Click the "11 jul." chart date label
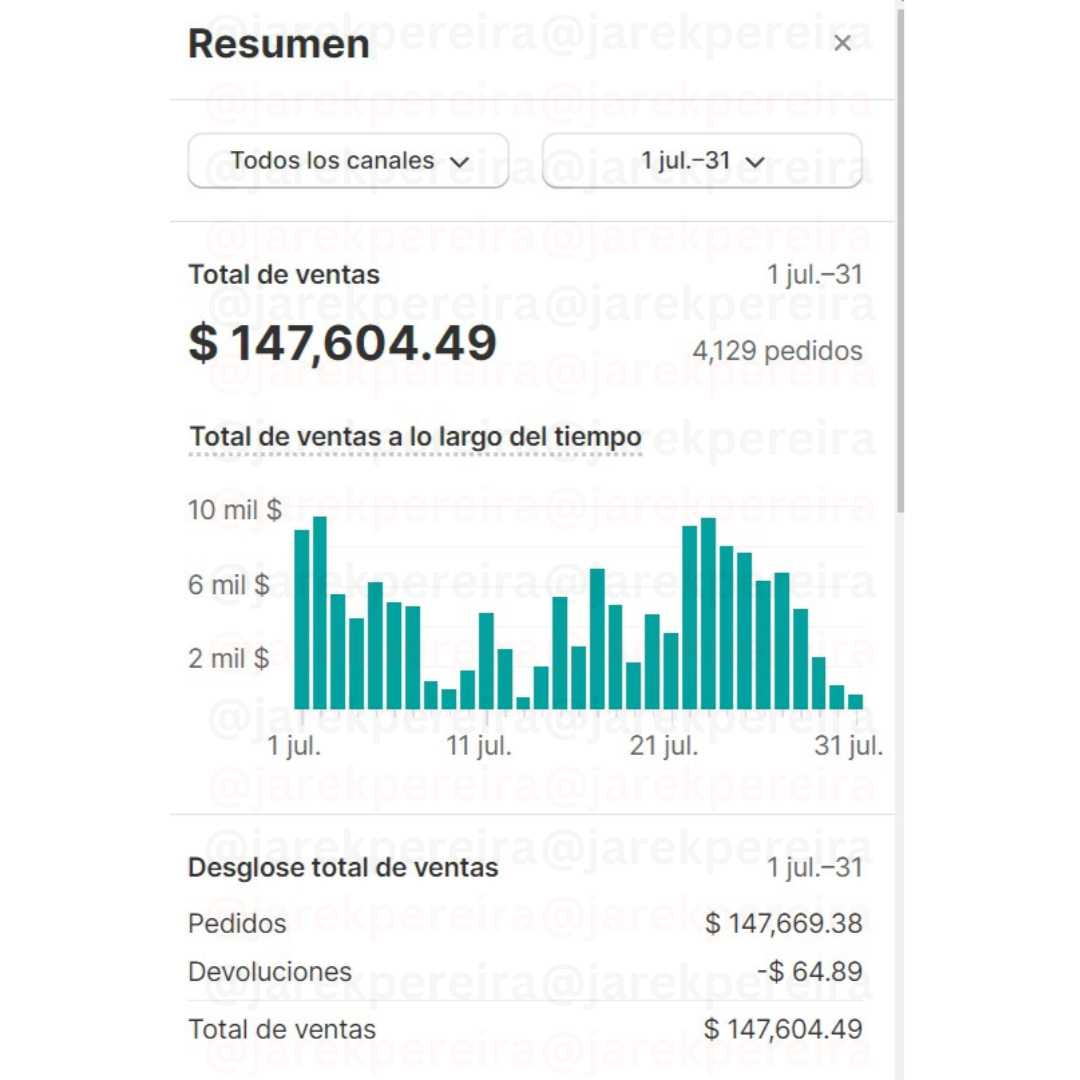This screenshot has width=1080, height=1080. tap(479, 746)
